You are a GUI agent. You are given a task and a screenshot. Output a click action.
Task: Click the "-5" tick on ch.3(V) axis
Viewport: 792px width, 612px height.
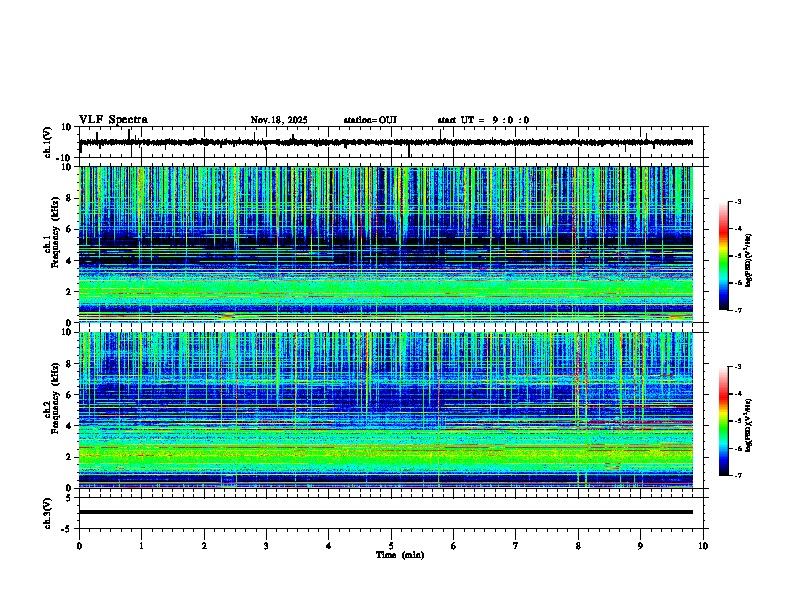click(68, 529)
